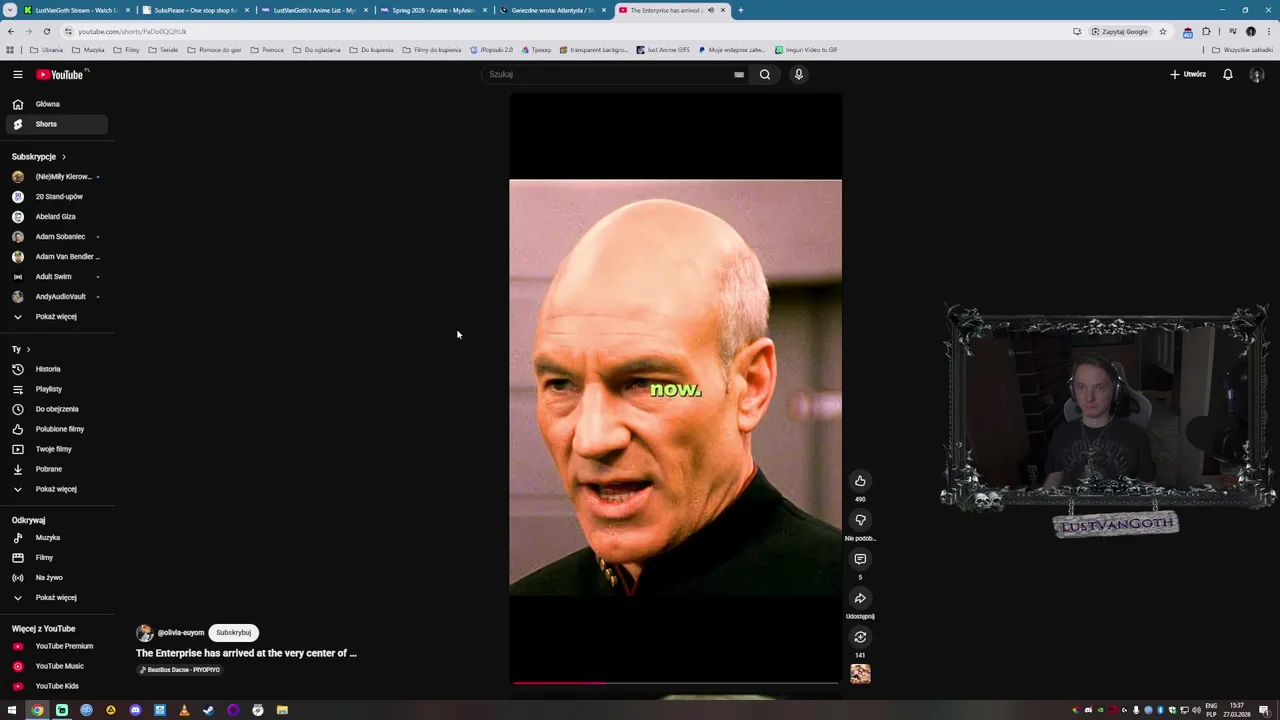
Task: Open the Abelard Giza subscription
Action: [56, 217]
